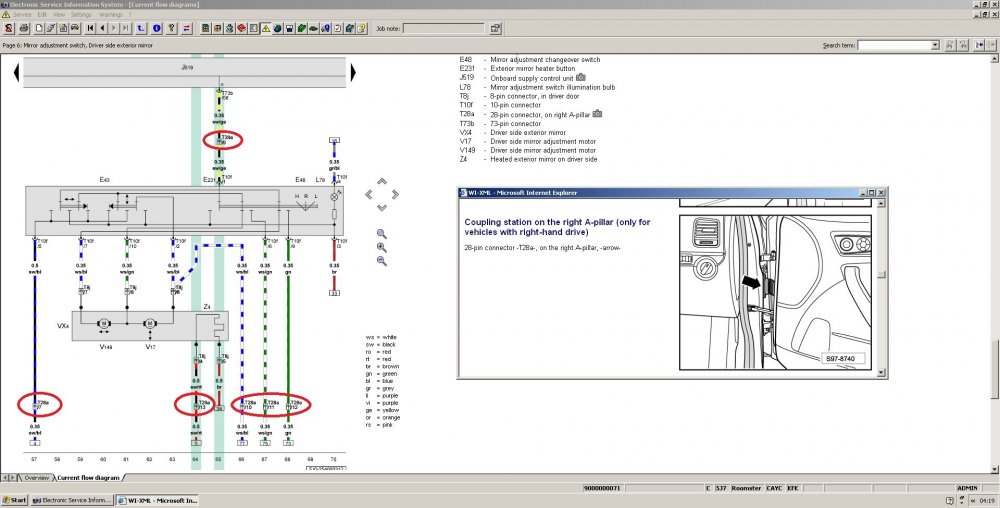Move diagram right with black right triangle

coord(353,73)
